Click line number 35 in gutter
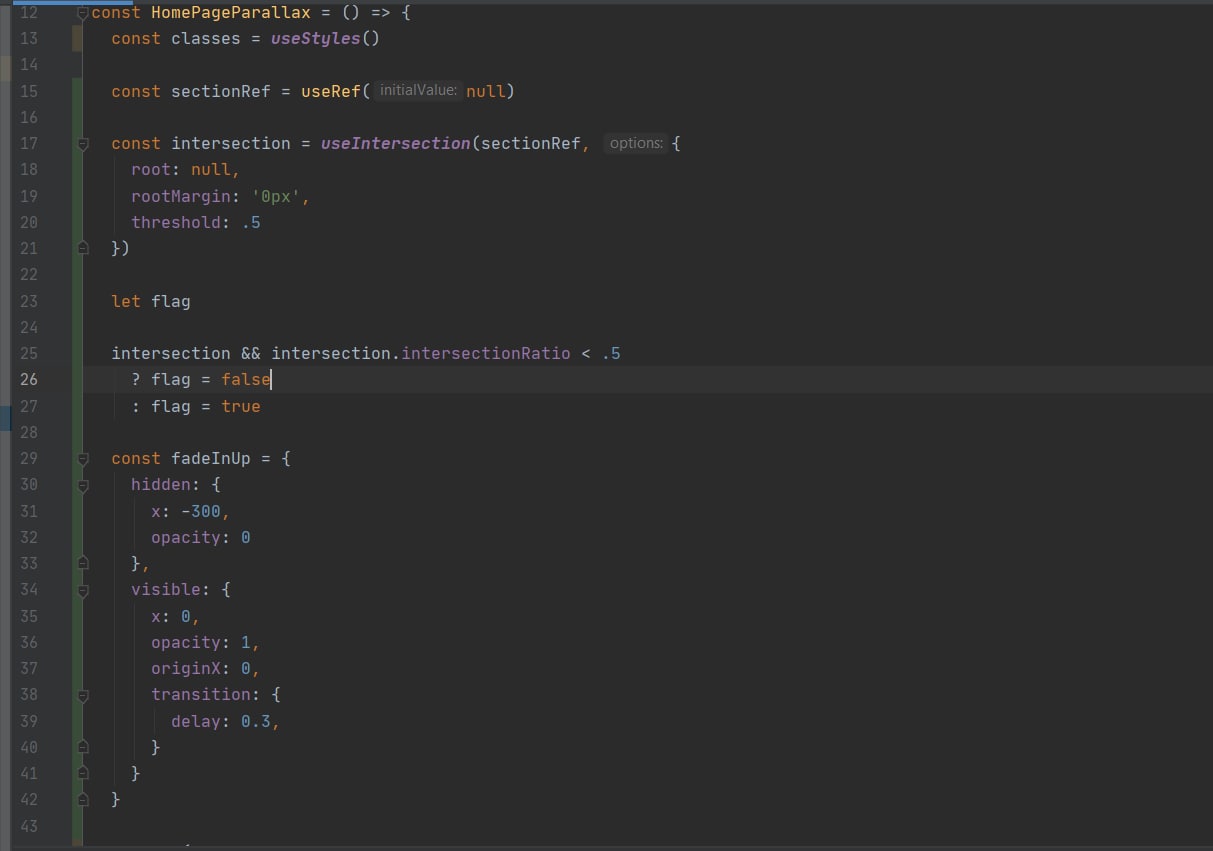 click(x=28, y=615)
